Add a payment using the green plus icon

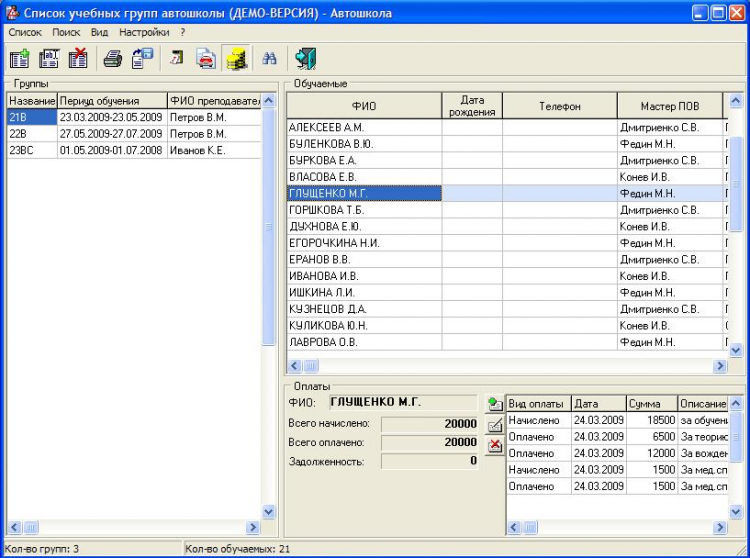[x=494, y=404]
